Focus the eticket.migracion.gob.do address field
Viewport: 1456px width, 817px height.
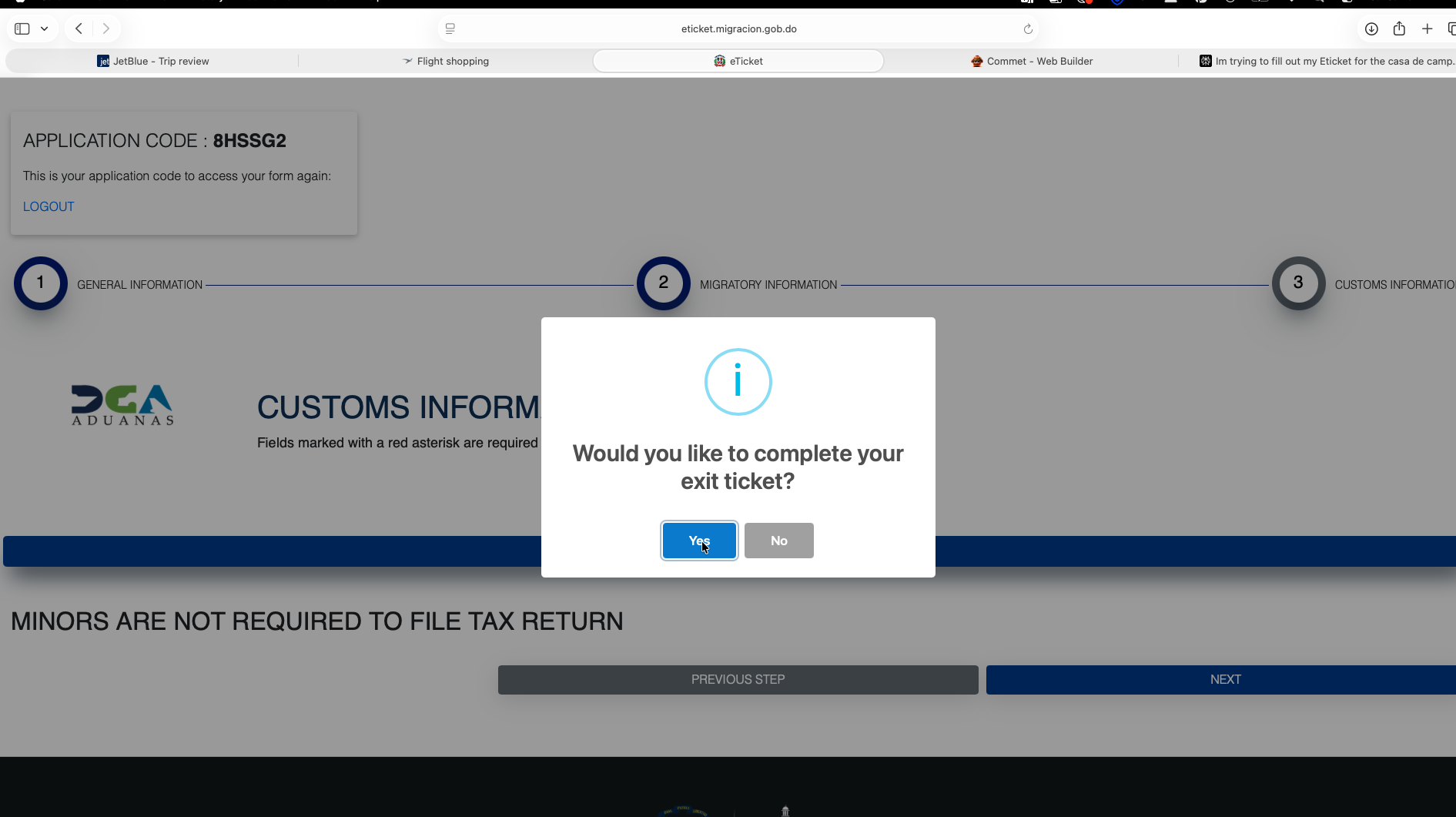(x=738, y=28)
